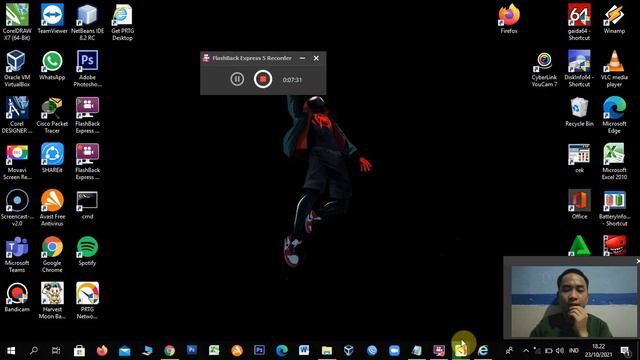
Task: Click the webcam preview thumbnail
Action: [x=574, y=302]
